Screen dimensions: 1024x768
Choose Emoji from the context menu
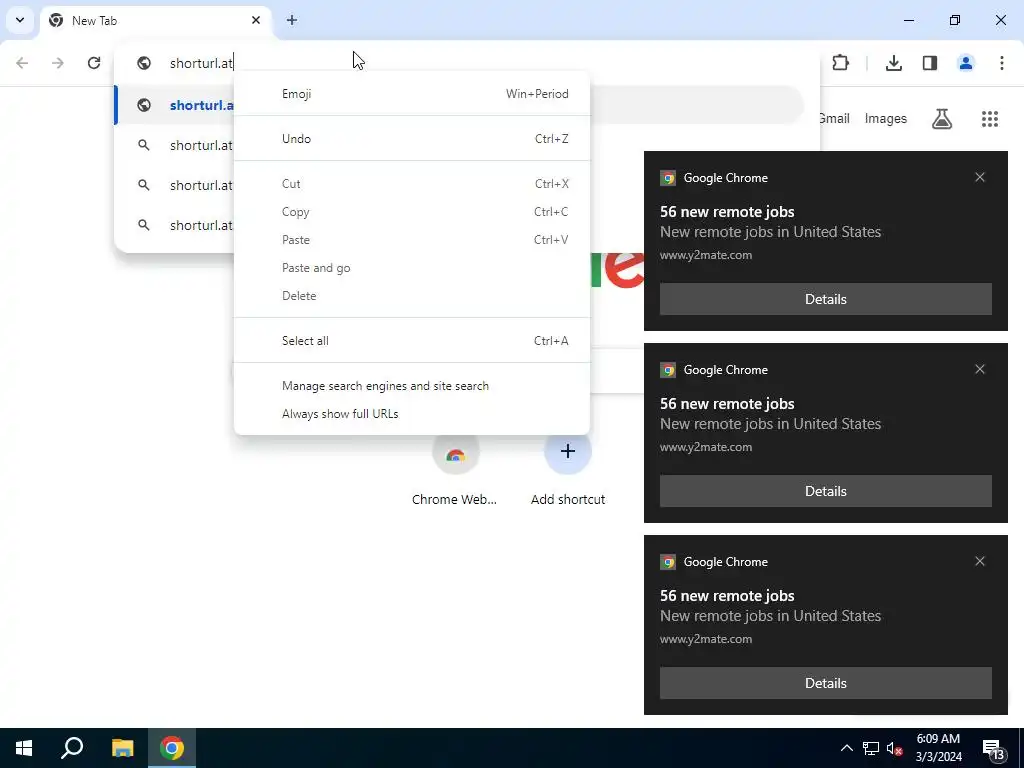click(x=412, y=93)
